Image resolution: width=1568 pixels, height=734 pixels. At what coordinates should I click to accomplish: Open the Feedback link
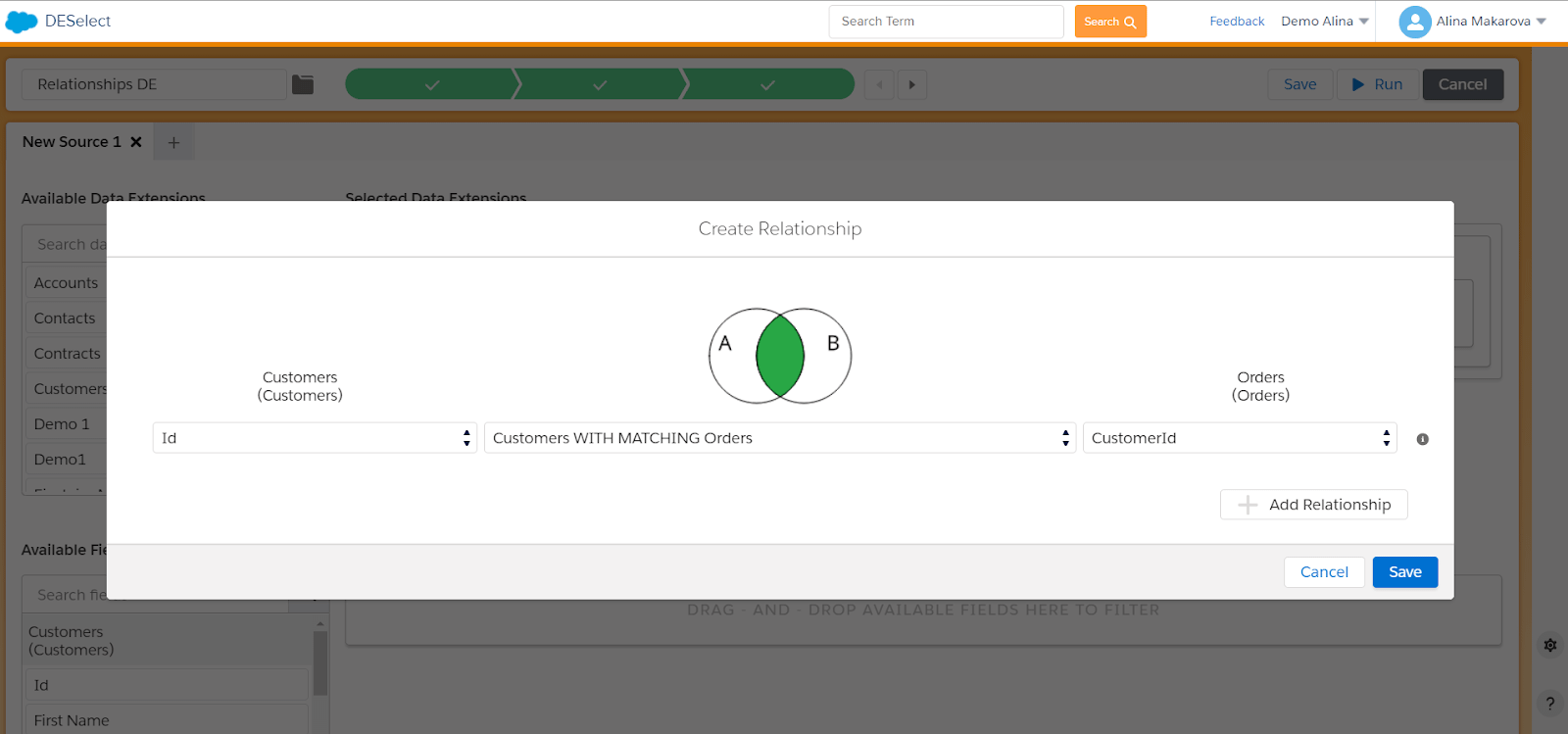point(1237,22)
